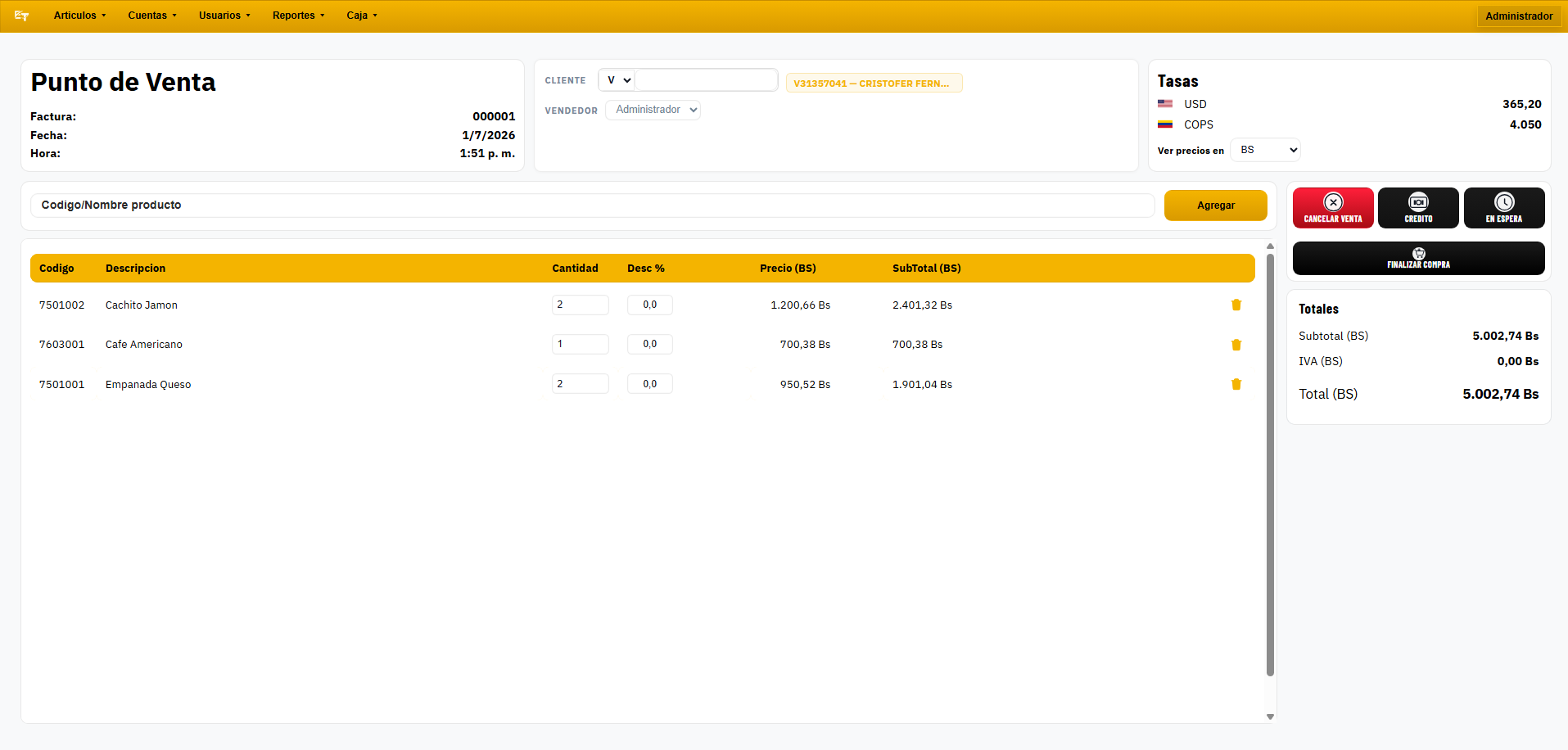Viewport: 1568px width, 750px height.
Task: Focus the Codigo/Nombre producto search field
Action: (592, 206)
